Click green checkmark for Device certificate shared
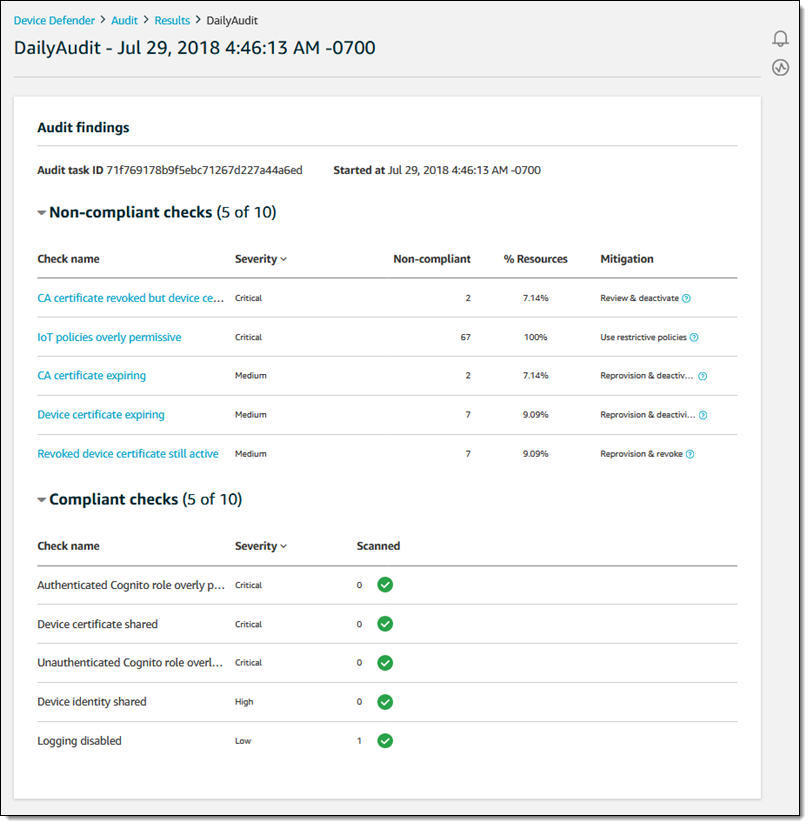This screenshot has height=826, width=810. tap(385, 624)
